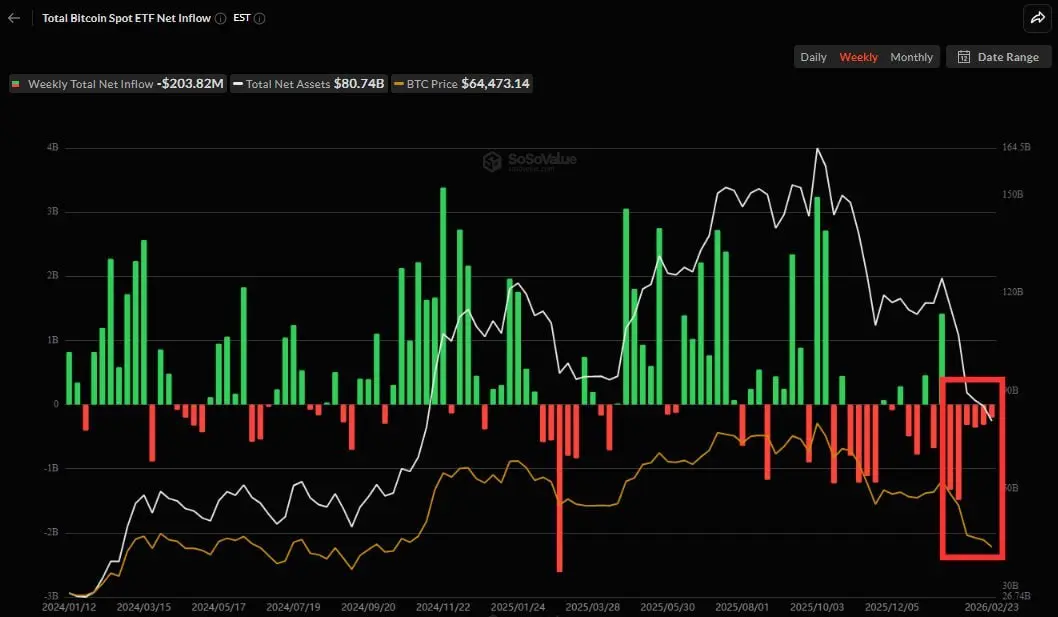Click the 2B left axis label
The image size is (1058, 617).
click(x=53, y=275)
